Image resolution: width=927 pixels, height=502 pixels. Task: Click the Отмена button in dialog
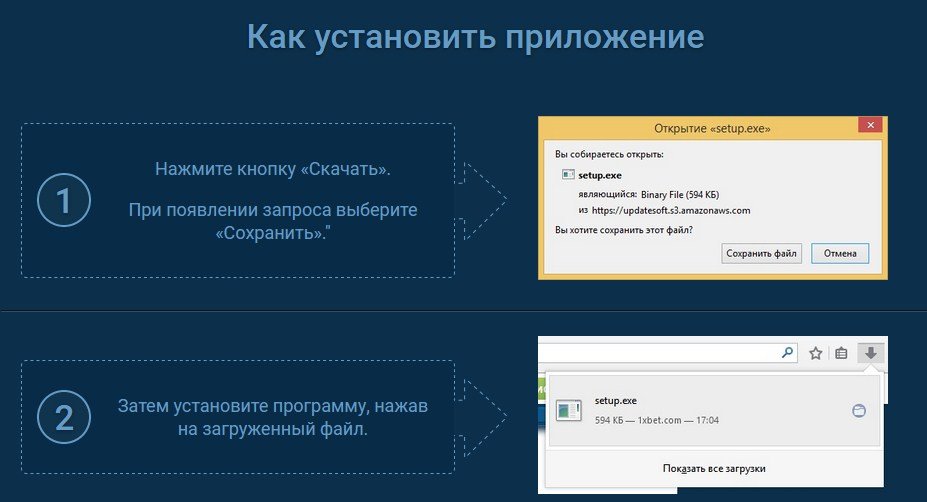point(840,253)
